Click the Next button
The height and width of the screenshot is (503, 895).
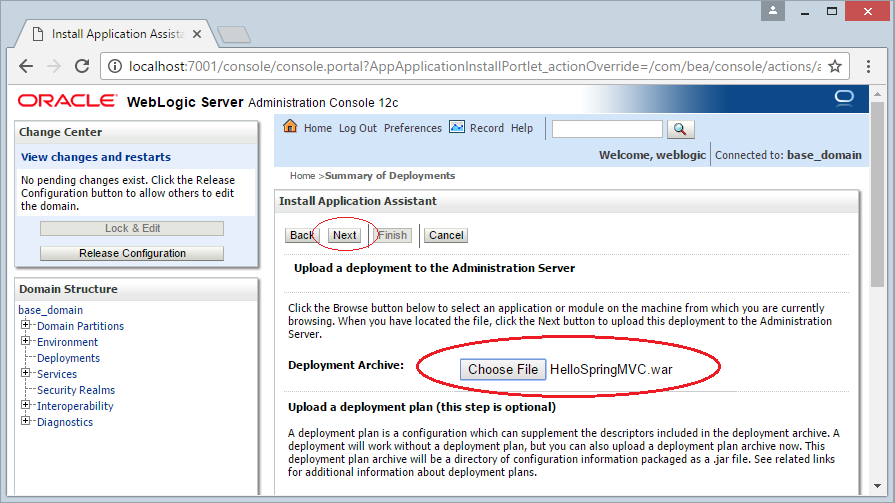pyautogui.click(x=345, y=235)
